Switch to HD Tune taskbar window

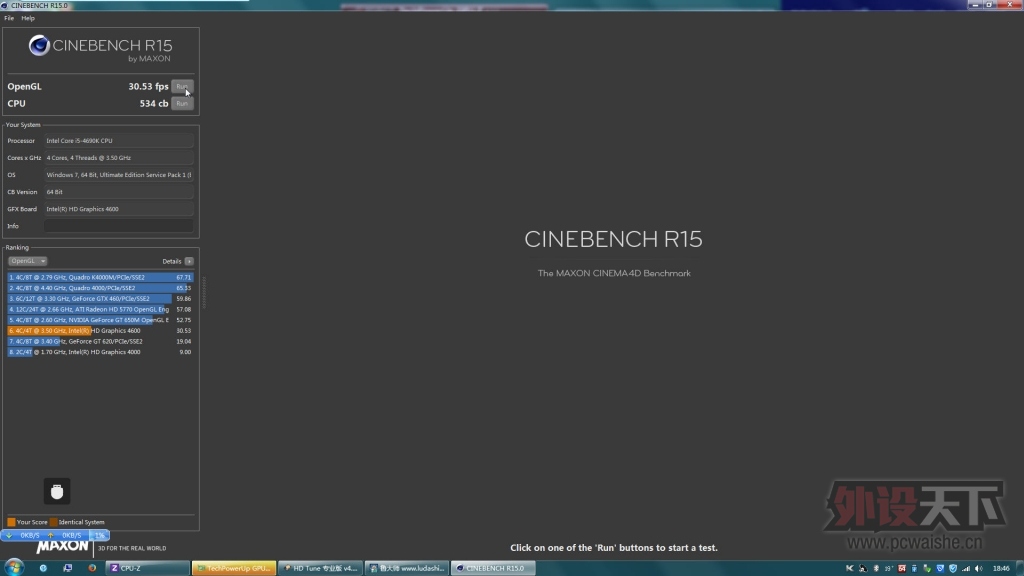(x=320, y=568)
